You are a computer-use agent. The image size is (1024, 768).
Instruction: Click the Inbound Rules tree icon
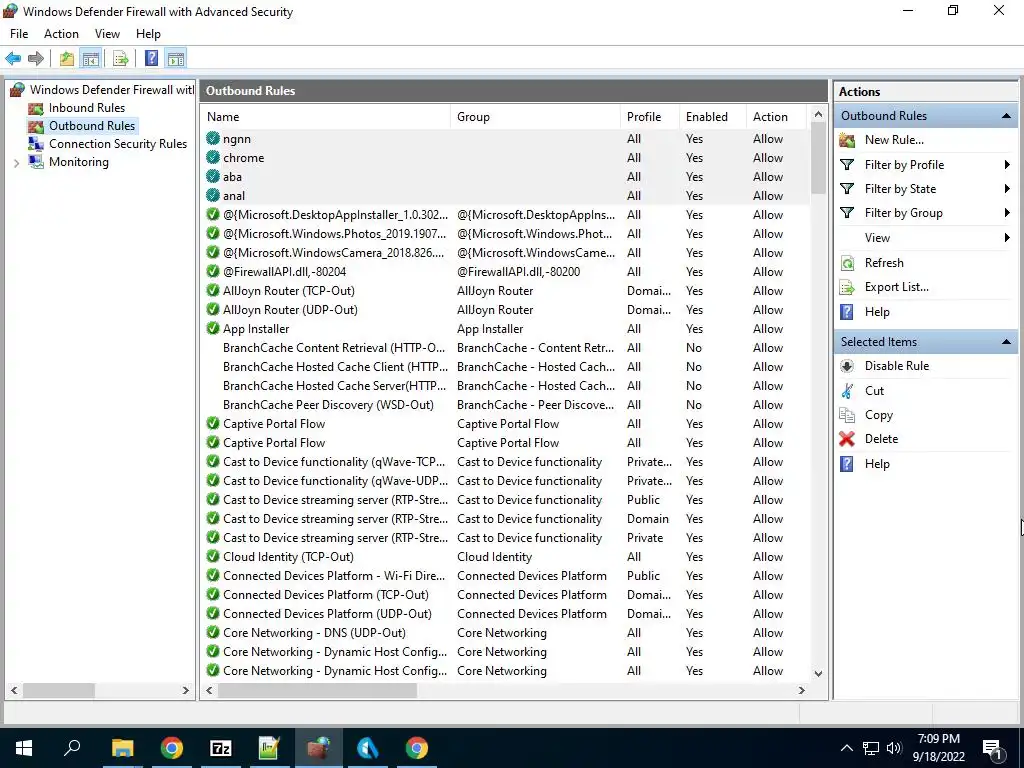36,108
